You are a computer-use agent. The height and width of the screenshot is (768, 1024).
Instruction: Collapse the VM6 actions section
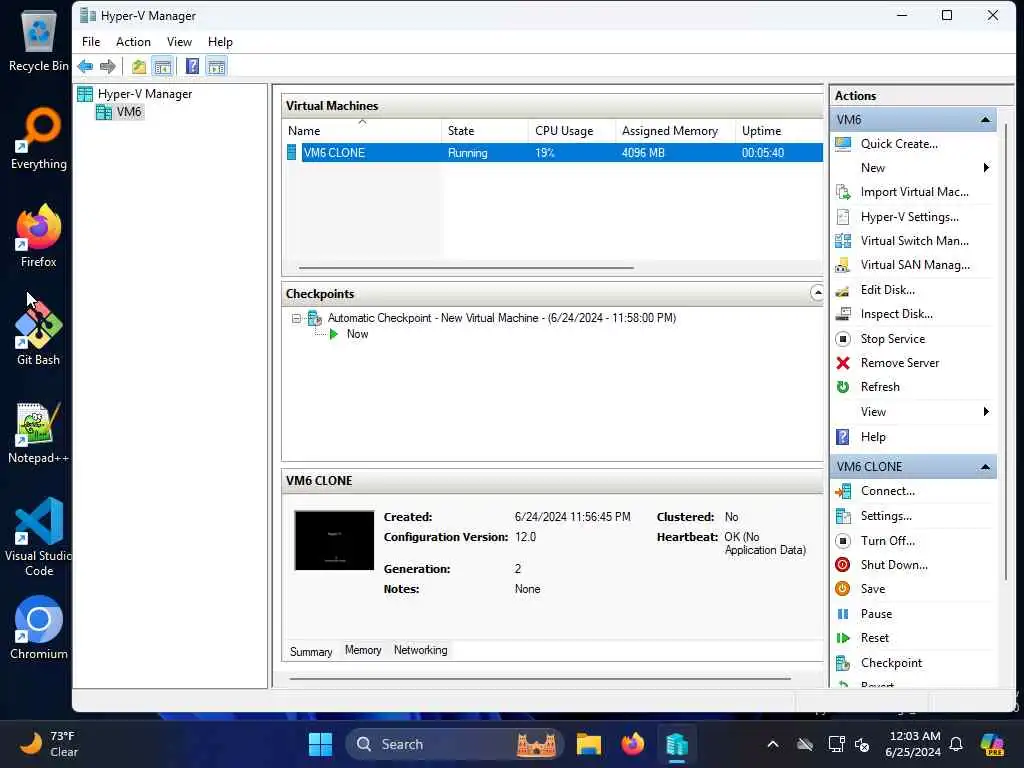(x=985, y=120)
